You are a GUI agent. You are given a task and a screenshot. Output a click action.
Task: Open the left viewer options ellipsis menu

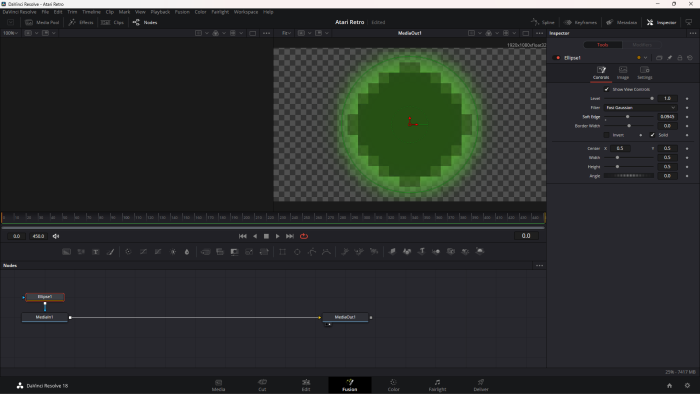(267, 33)
